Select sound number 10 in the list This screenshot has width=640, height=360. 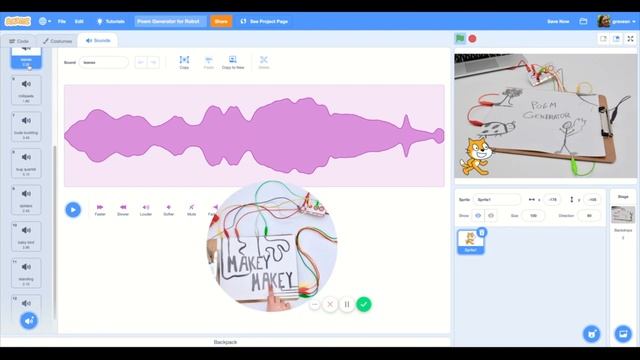click(26, 237)
